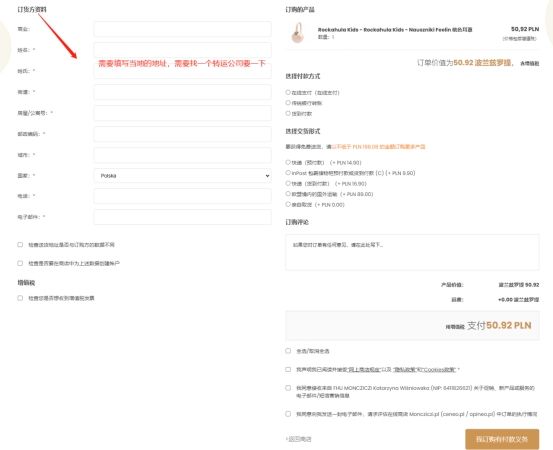
Task: Click the gold order with payment obligation button
Action: [502, 439]
